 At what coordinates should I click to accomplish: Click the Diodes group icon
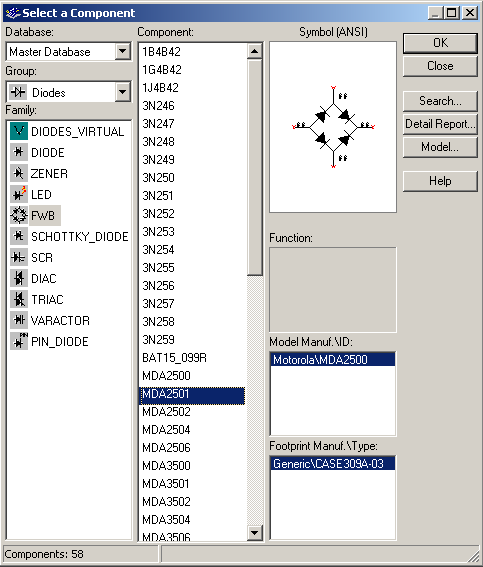18,92
